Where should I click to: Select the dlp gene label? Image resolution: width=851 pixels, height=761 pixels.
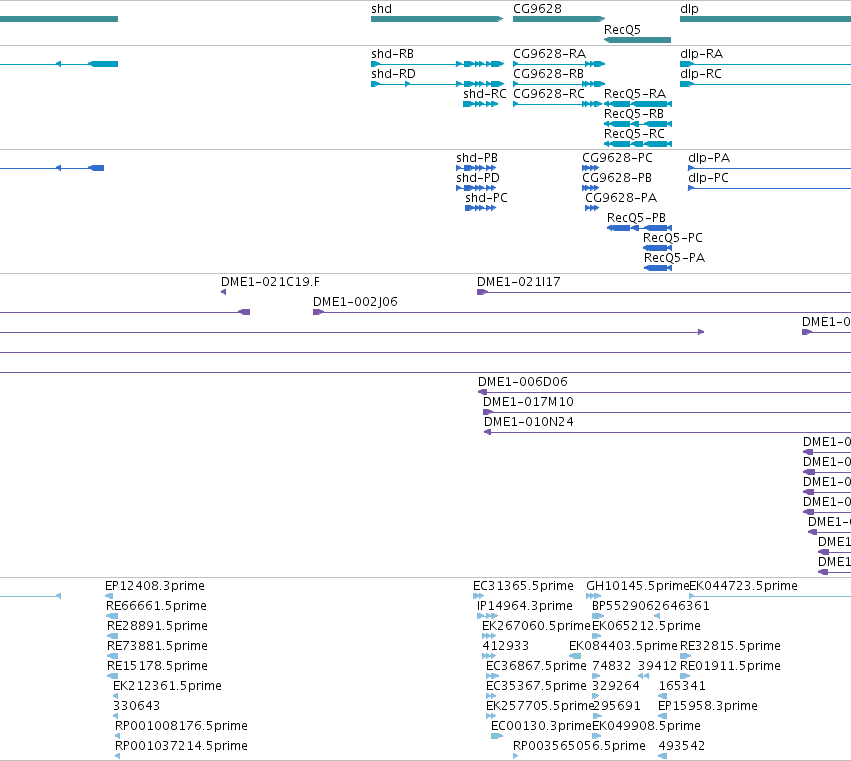click(x=689, y=9)
